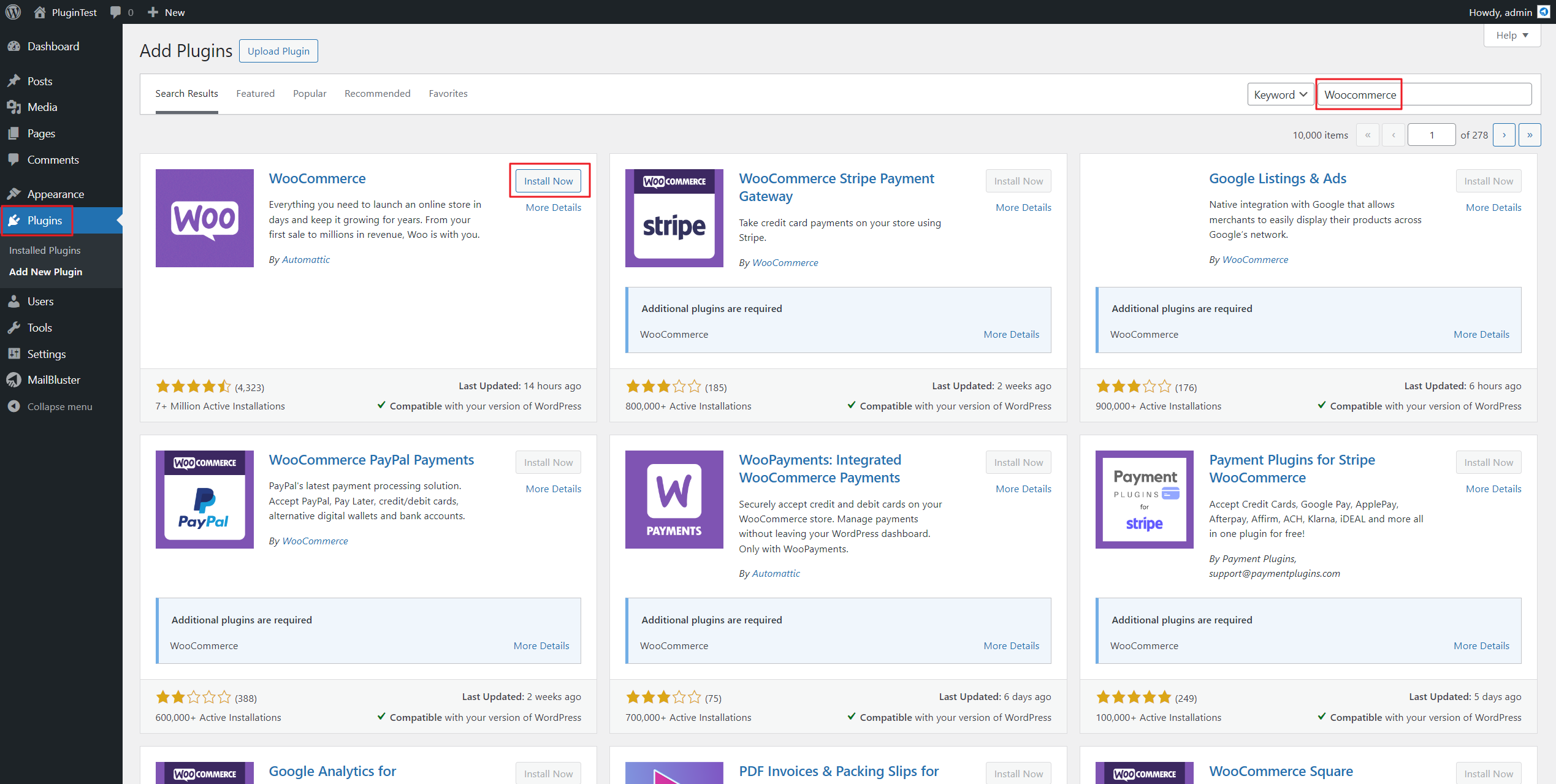The height and width of the screenshot is (784, 1556).
Task: Collapse the admin sidebar menu
Action: pyautogui.click(x=59, y=407)
